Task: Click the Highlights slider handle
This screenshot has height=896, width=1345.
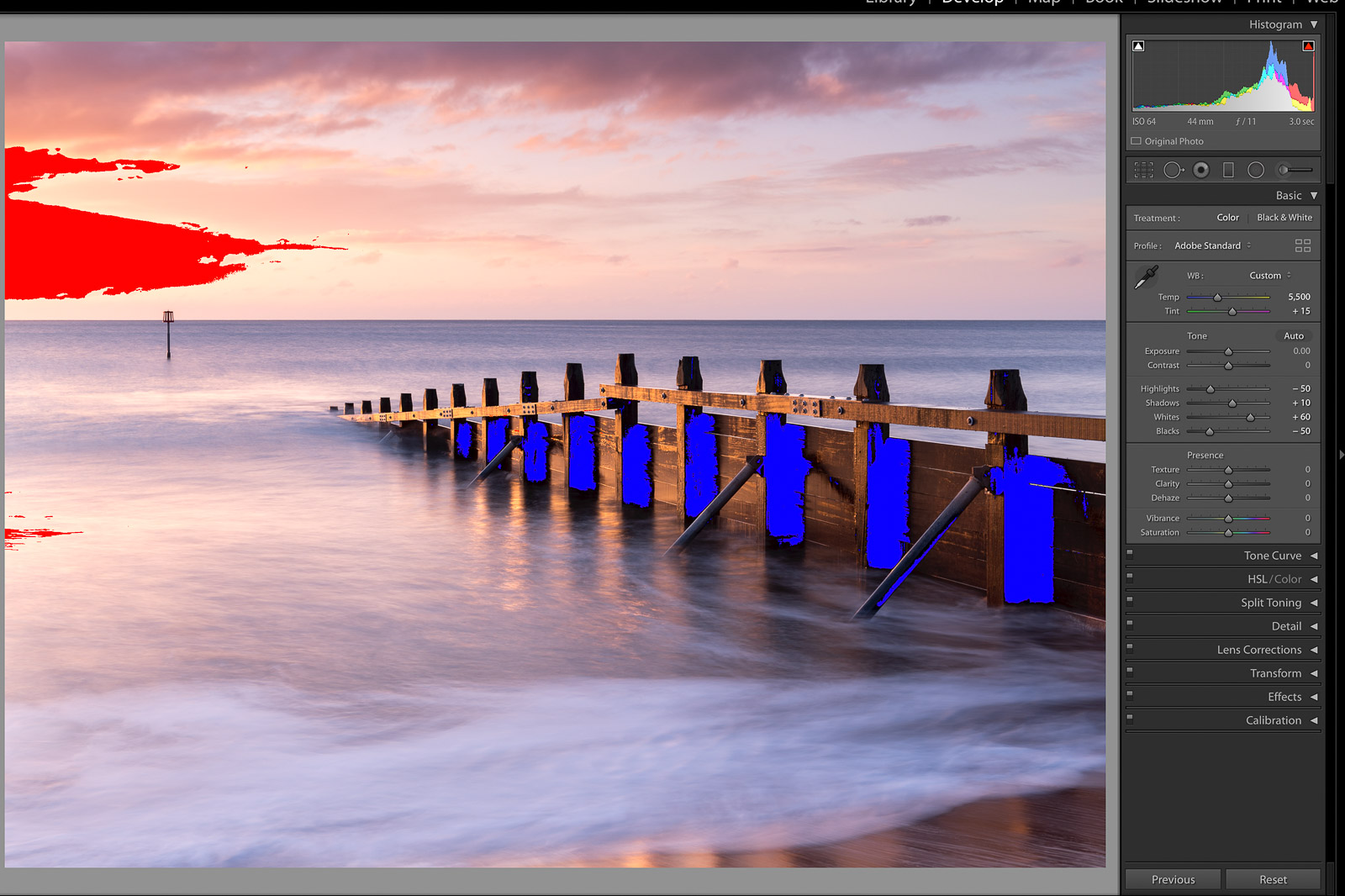Action: point(1210,389)
